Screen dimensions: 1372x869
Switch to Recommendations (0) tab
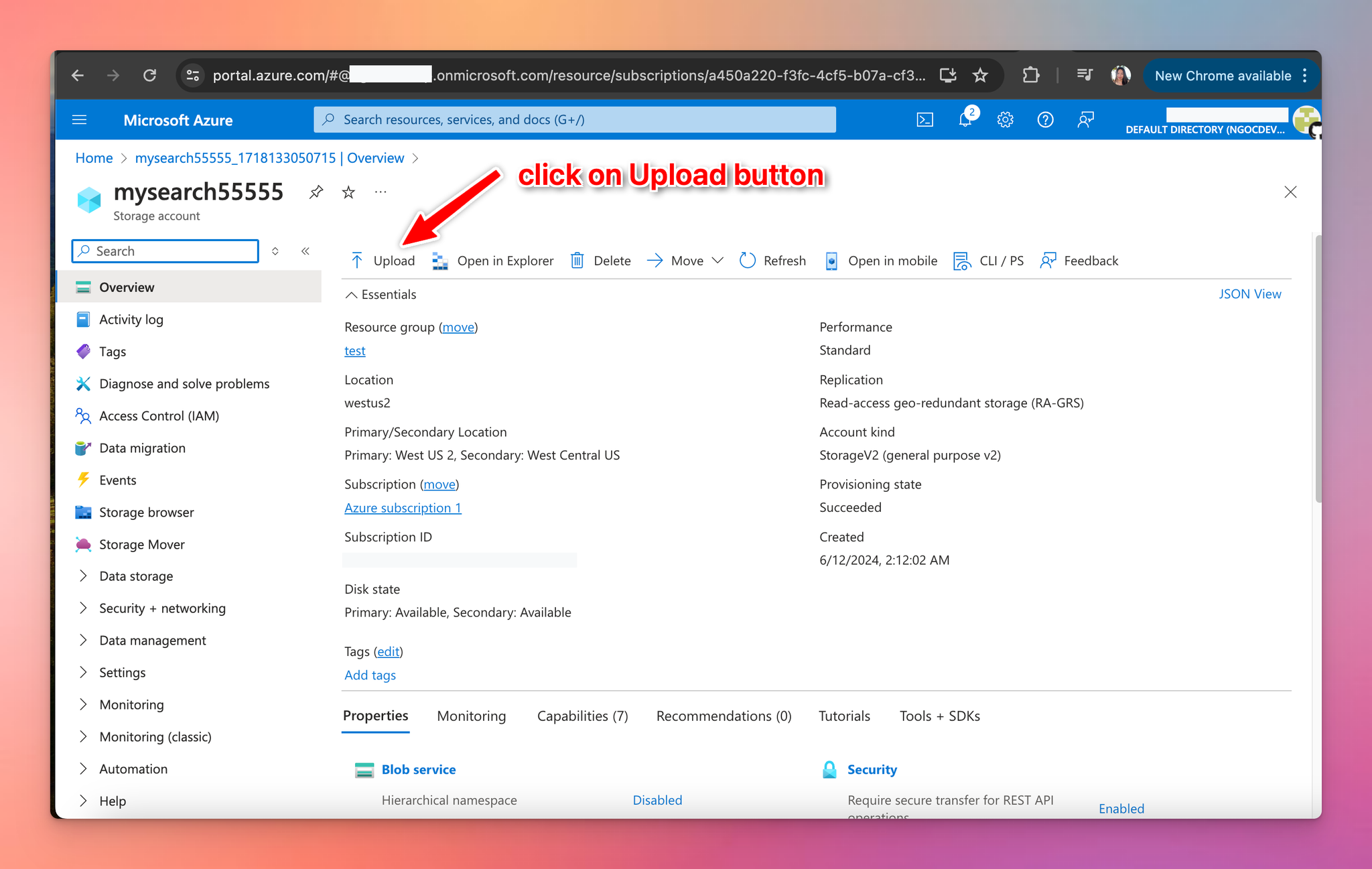click(724, 716)
